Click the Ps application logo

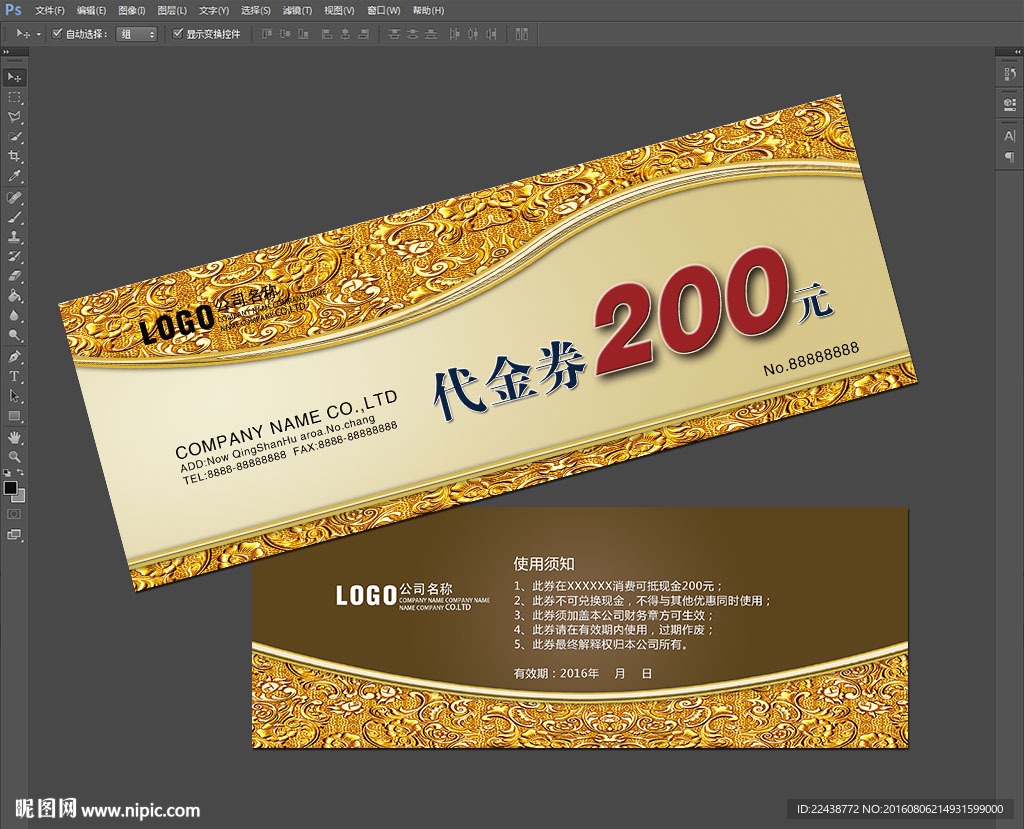tap(13, 10)
